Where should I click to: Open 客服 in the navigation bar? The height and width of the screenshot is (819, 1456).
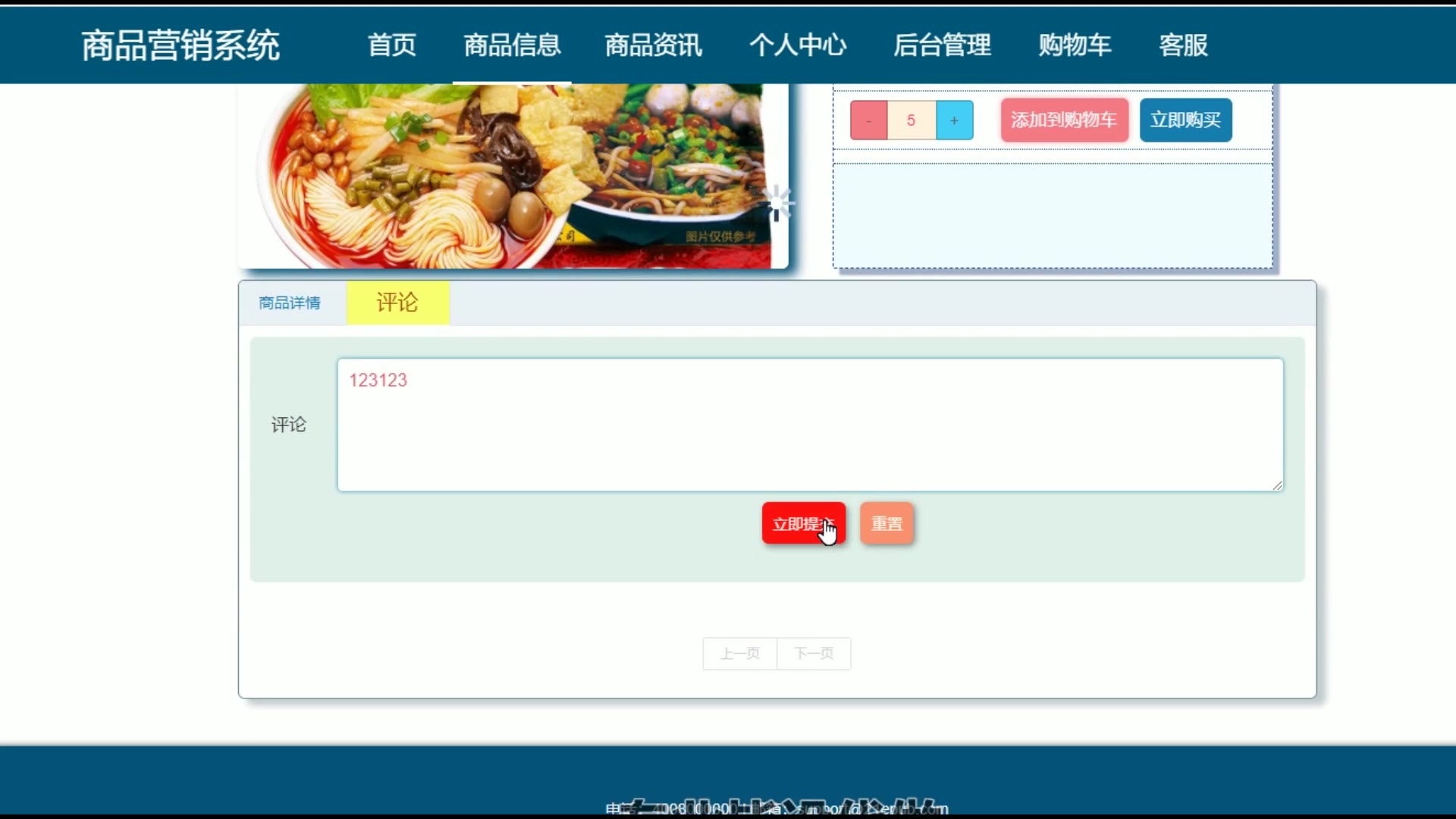coord(1183,45)
